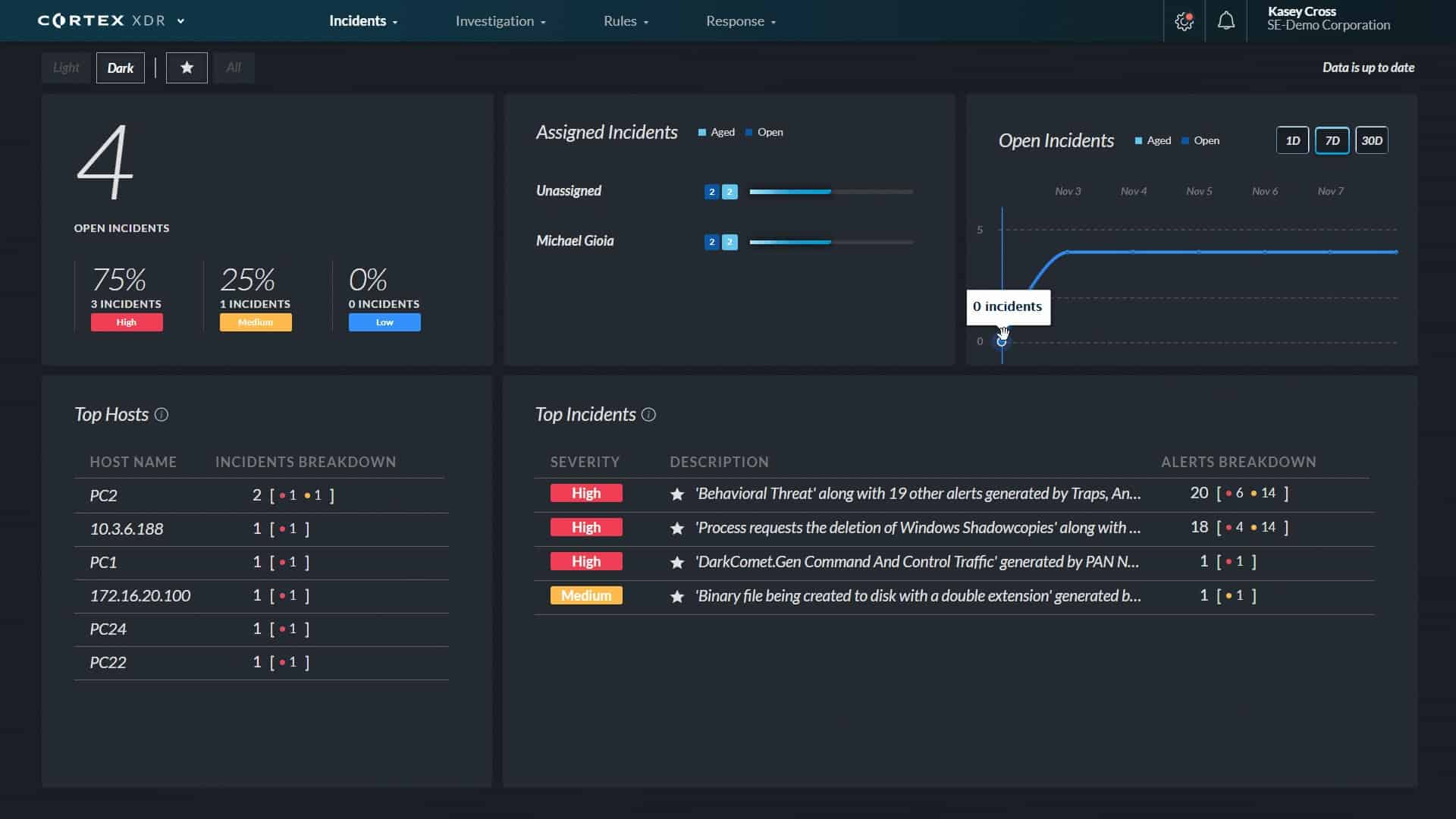Select host PC22 in Top Hosts
Screen dimensions: 1456x819
click(108, 662)
